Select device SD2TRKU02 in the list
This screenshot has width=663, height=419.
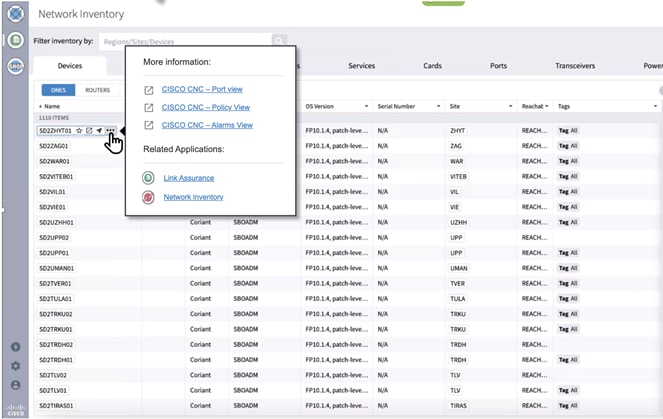56,314
